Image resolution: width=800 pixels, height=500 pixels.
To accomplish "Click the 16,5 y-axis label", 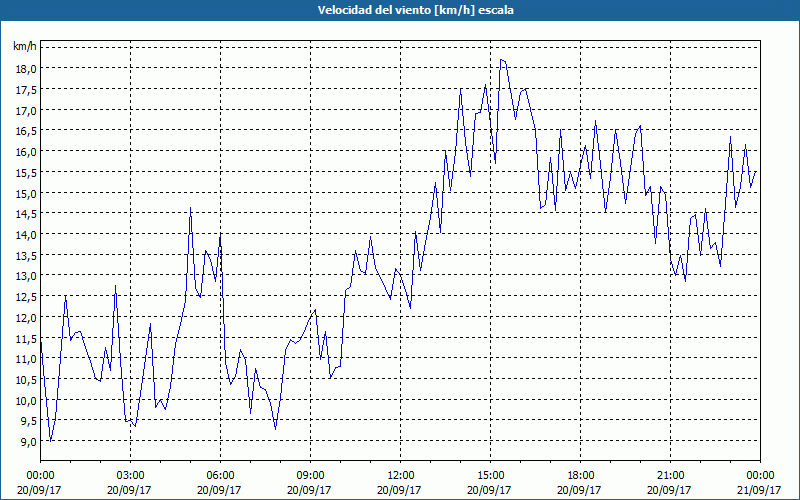I will tap(25, 131).
